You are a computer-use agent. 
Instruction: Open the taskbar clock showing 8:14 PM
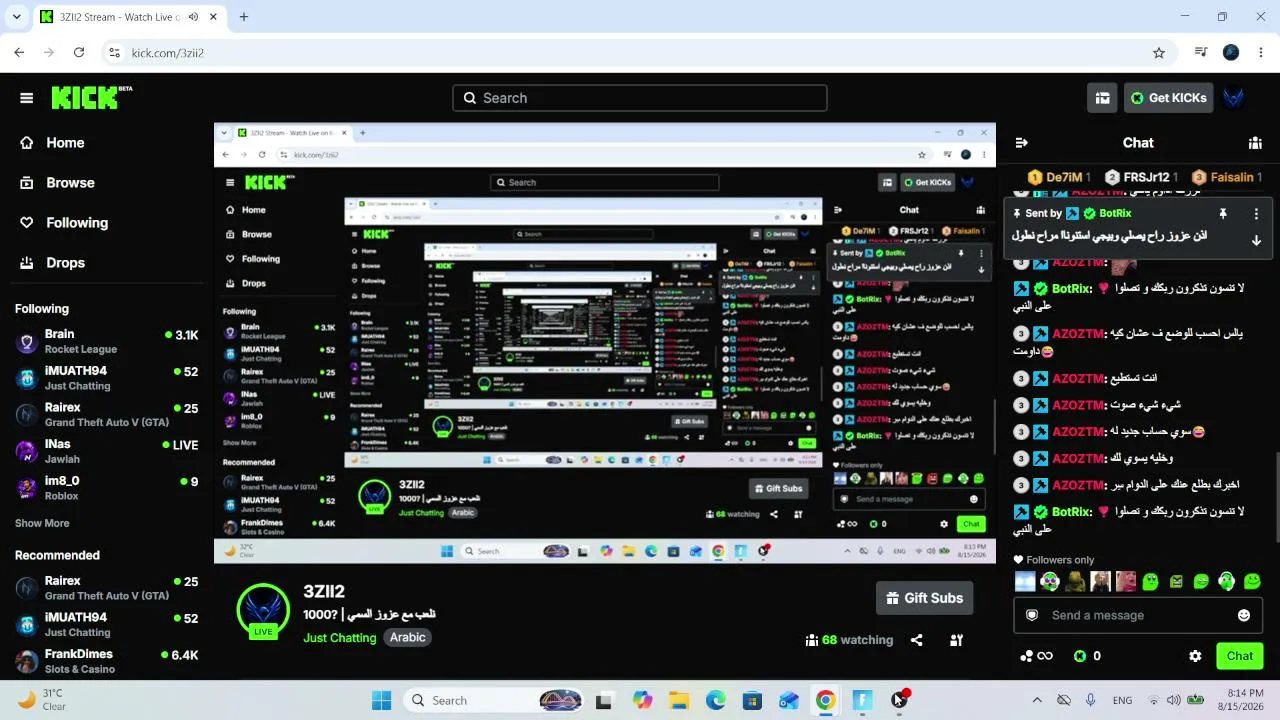(x=1238, y=700)
